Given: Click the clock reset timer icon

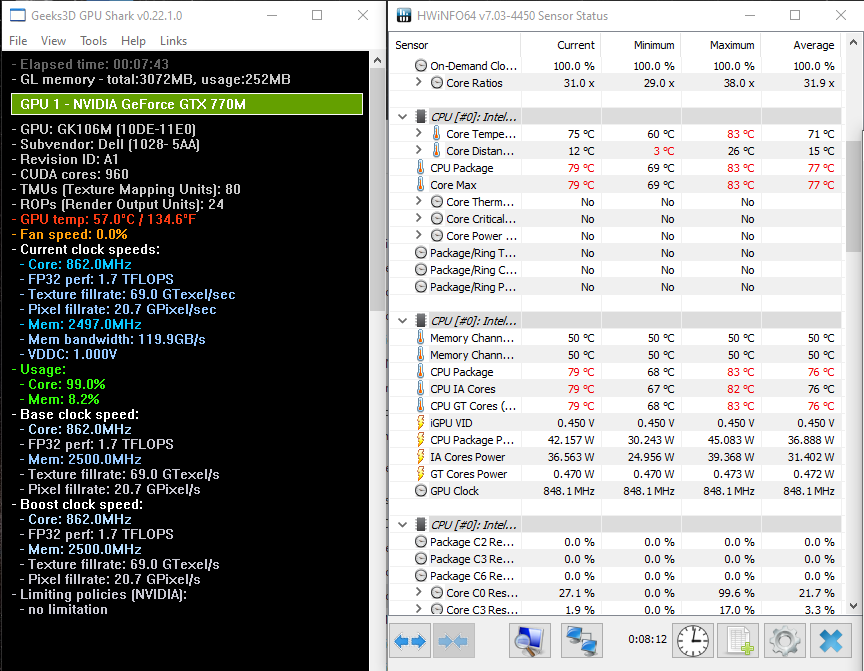Looking at the screenshot, I should (x=693, y=641).
